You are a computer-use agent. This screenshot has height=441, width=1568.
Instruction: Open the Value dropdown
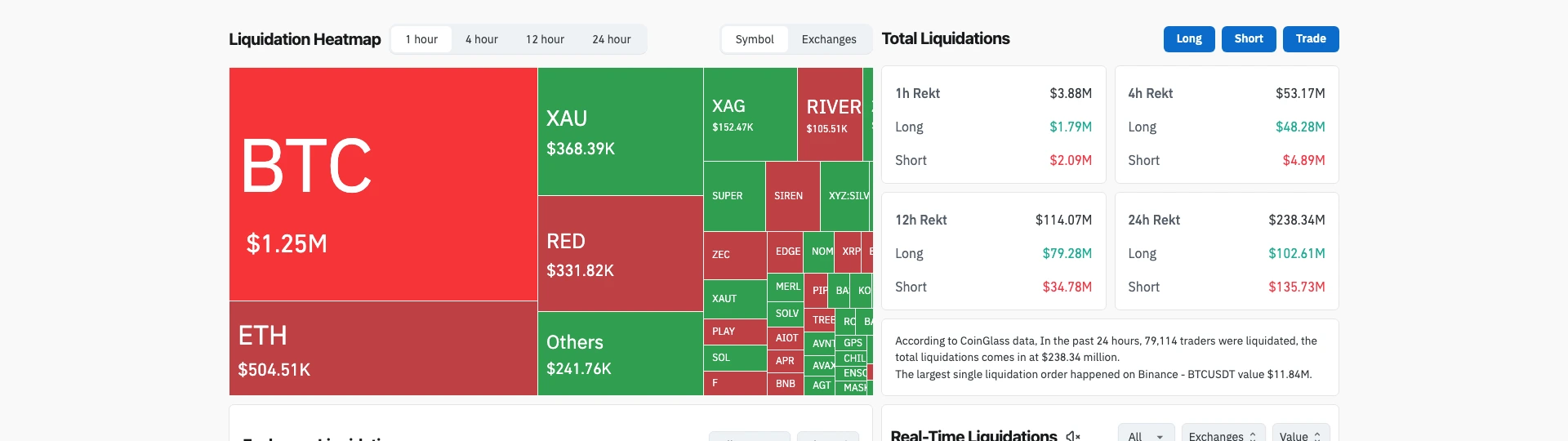[x=1300, y=436]
